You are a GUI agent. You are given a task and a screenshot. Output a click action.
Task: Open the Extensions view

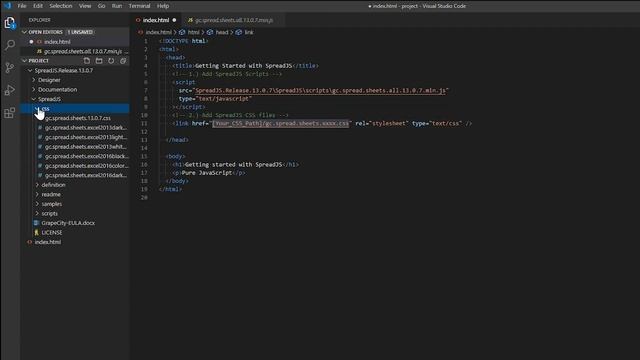(x=10, y=112)
